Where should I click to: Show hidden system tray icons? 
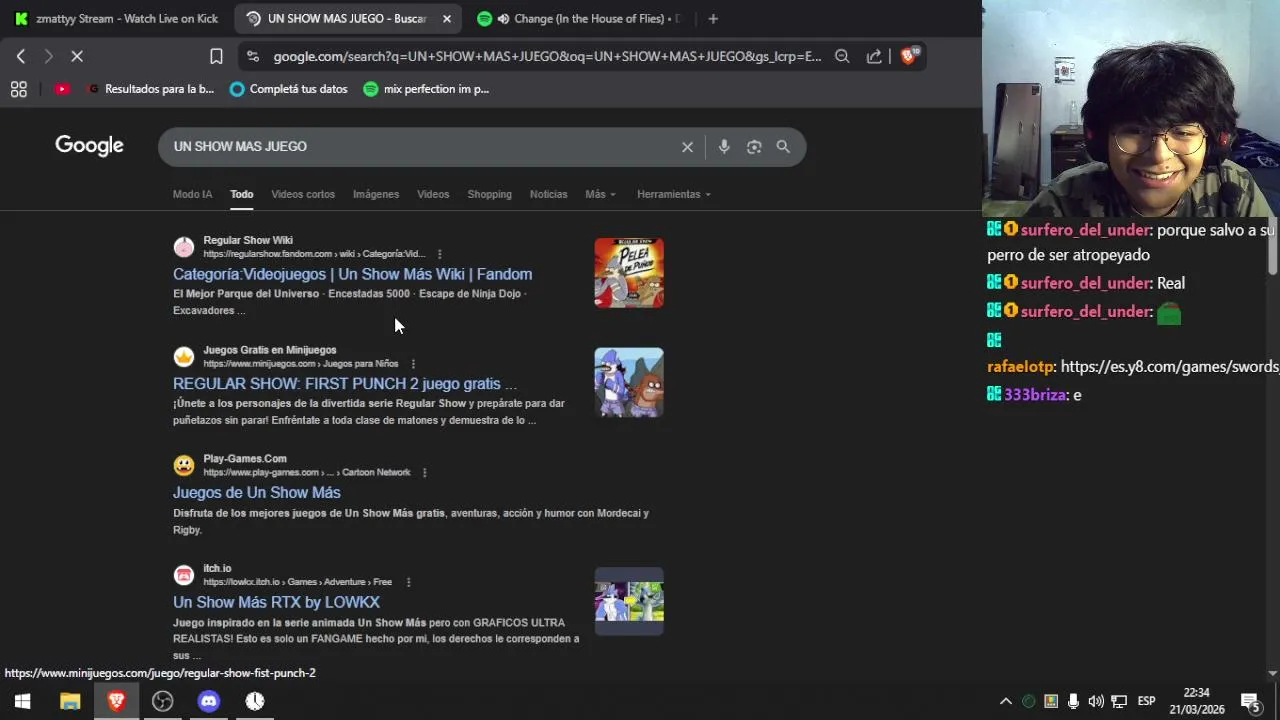coord(1006,701)
